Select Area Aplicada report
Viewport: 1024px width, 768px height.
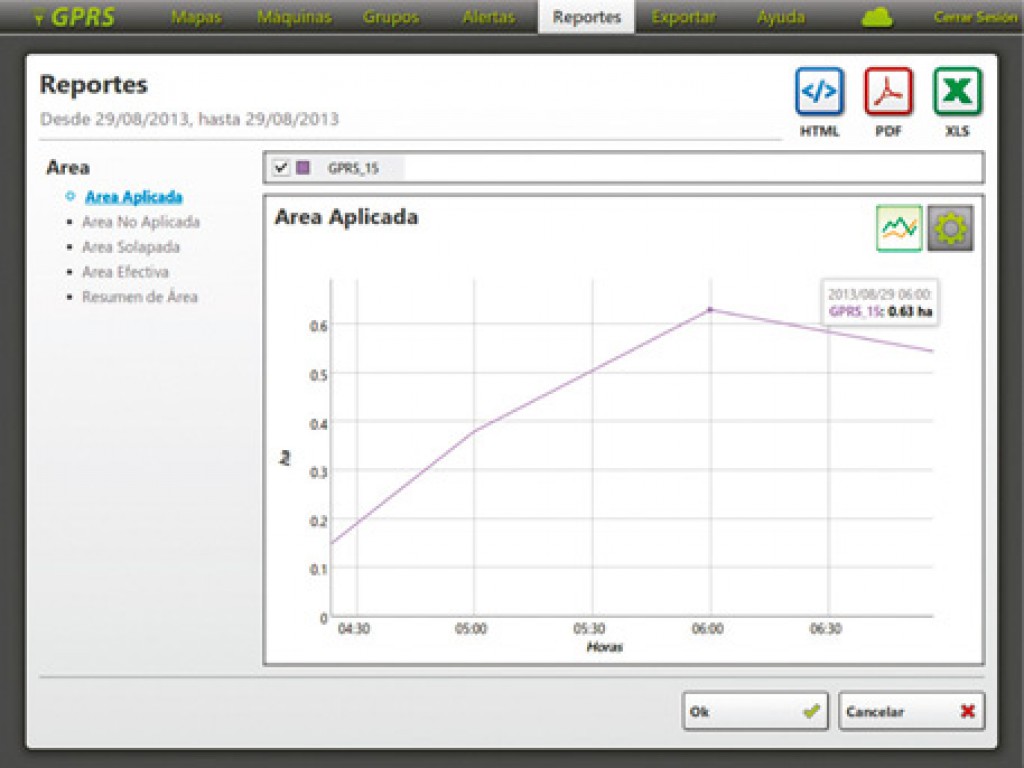coord(133,197)
